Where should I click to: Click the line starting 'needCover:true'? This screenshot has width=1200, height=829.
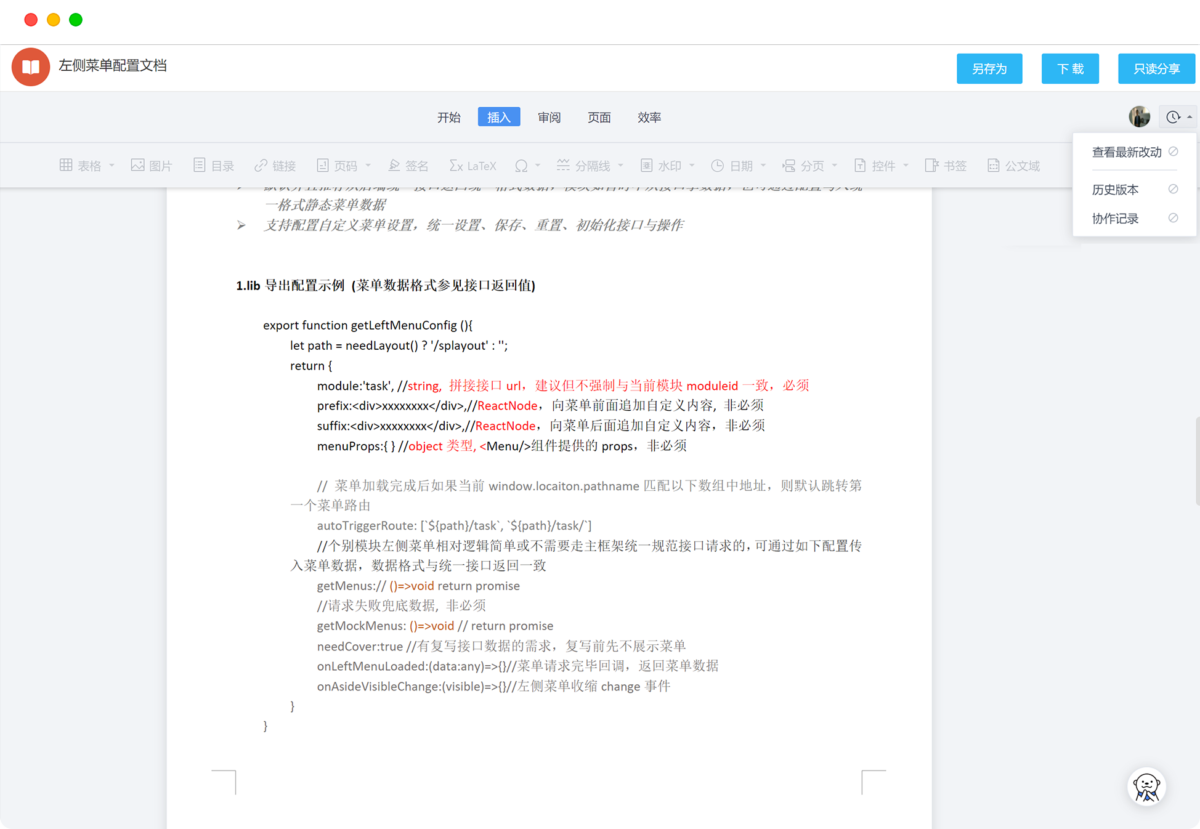click(501, 646)
